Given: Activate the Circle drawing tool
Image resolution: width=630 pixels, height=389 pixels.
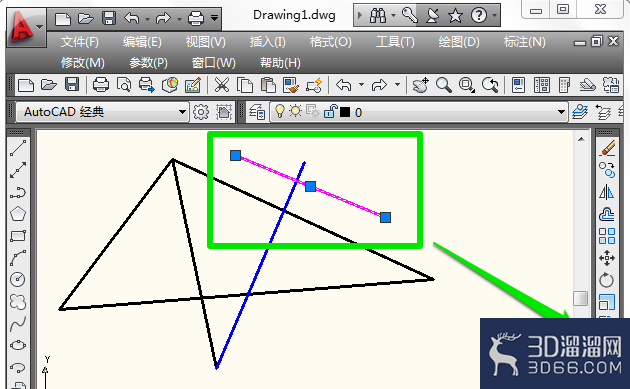Looking at the screenshot, I should tap(18, 279).
